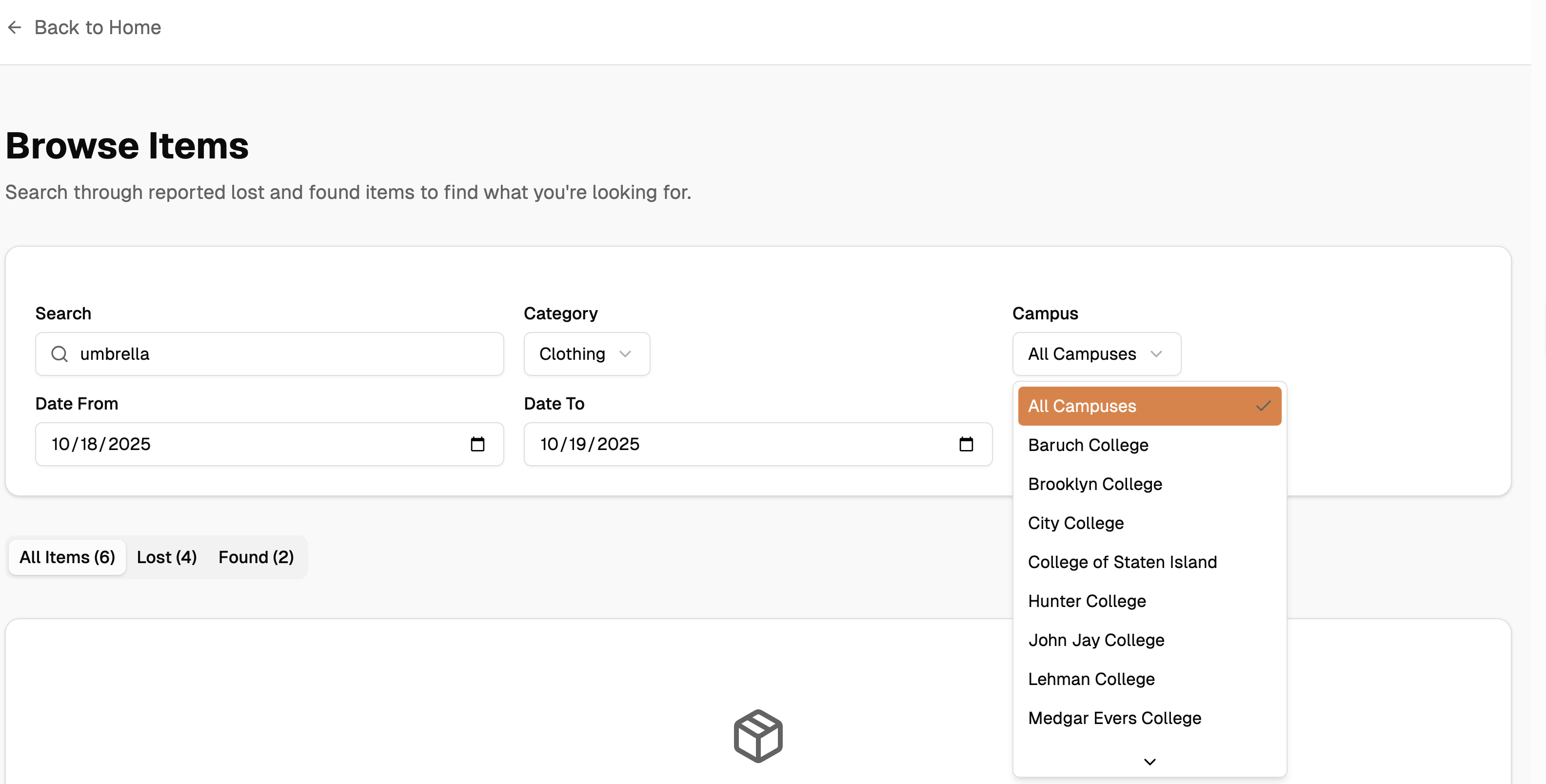This screenshot has width=1546, height=784.
Task: Click the search magnifier icon
Action: [x=59, y=354]
